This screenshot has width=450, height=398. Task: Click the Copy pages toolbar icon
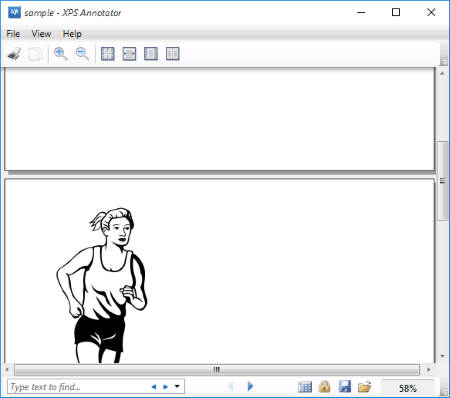tap(35, 54)
